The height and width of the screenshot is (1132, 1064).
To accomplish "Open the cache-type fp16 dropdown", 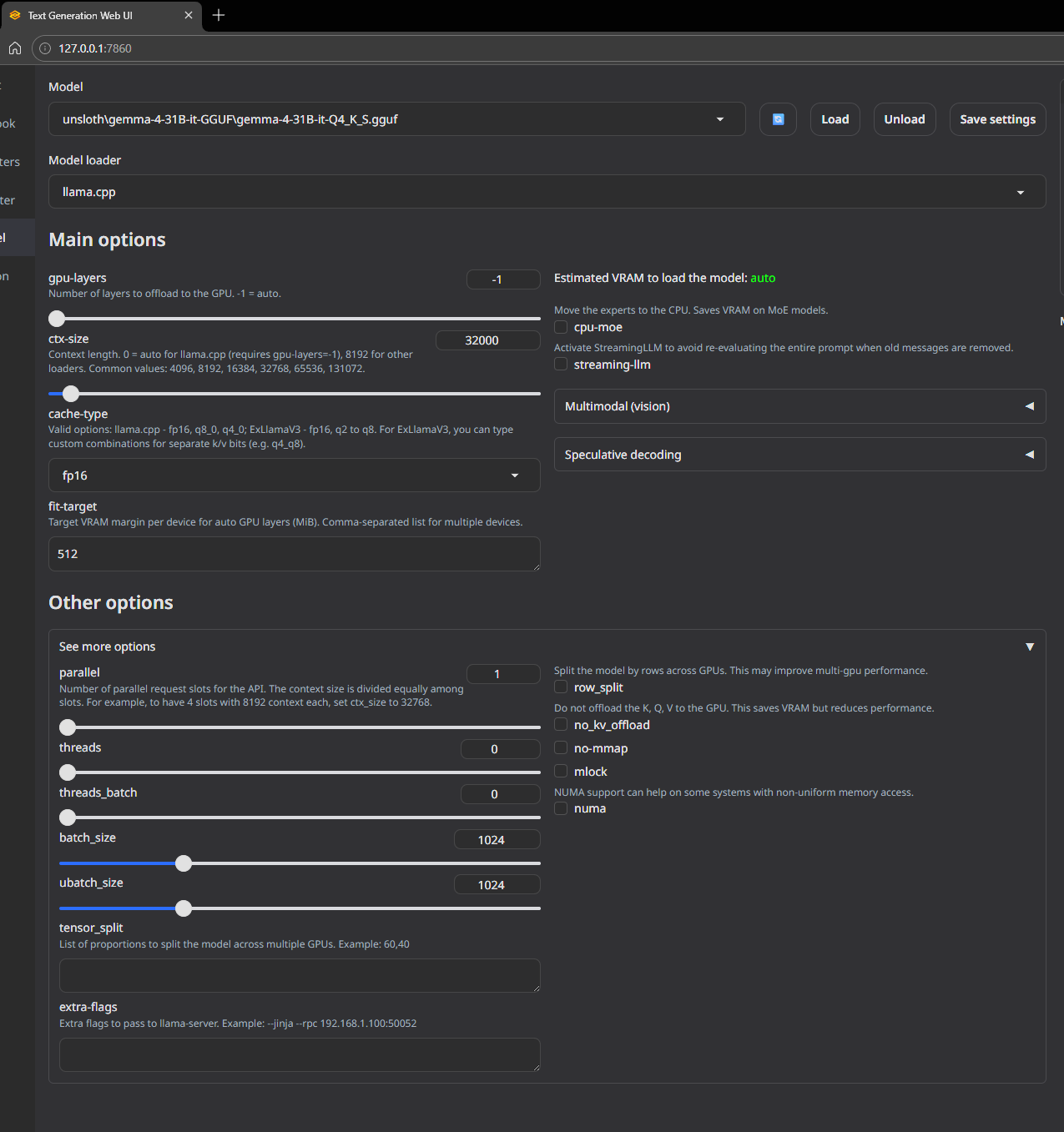I will click(294, 475).
